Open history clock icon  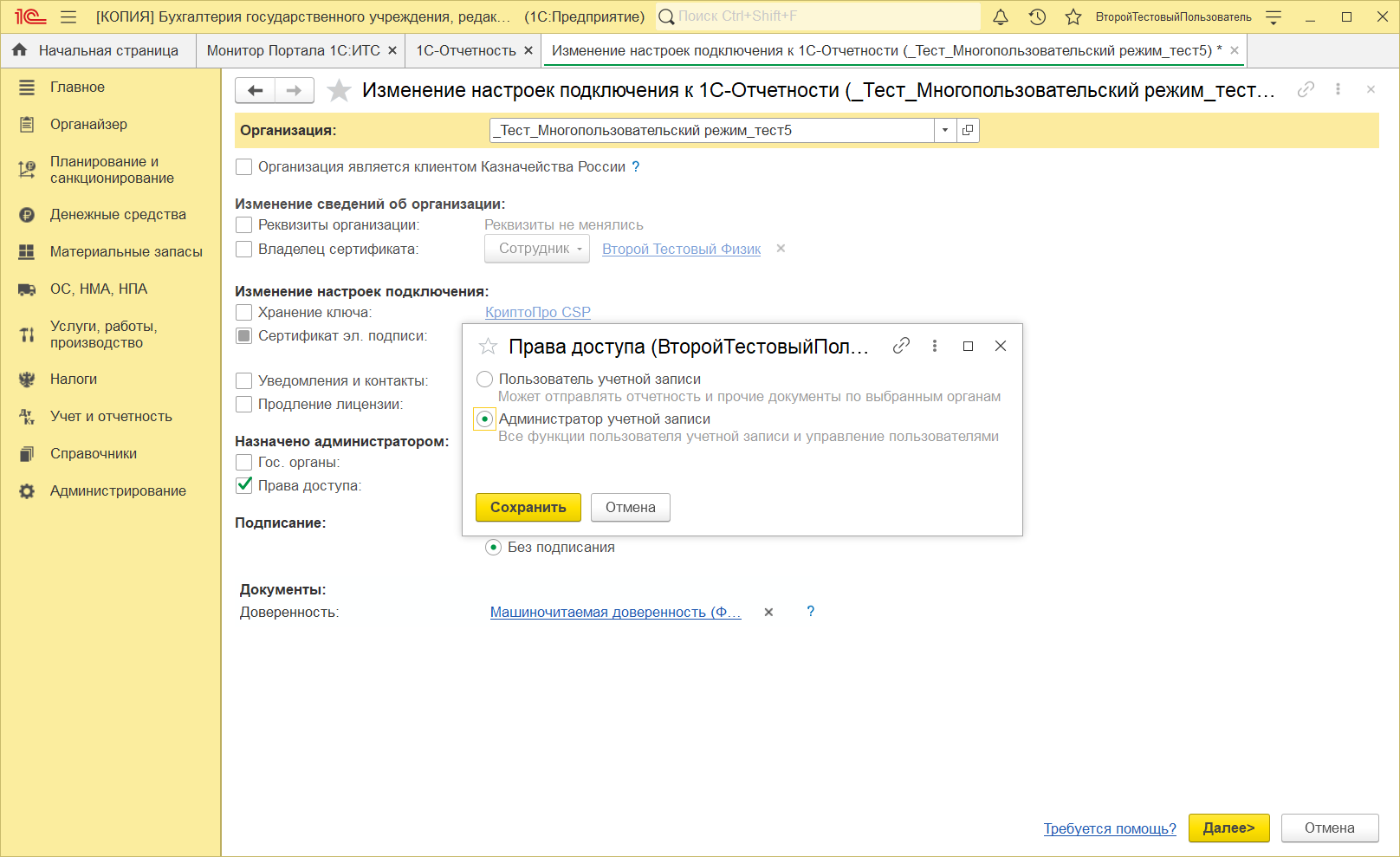pyautogui.click(x=1037, y=16)
